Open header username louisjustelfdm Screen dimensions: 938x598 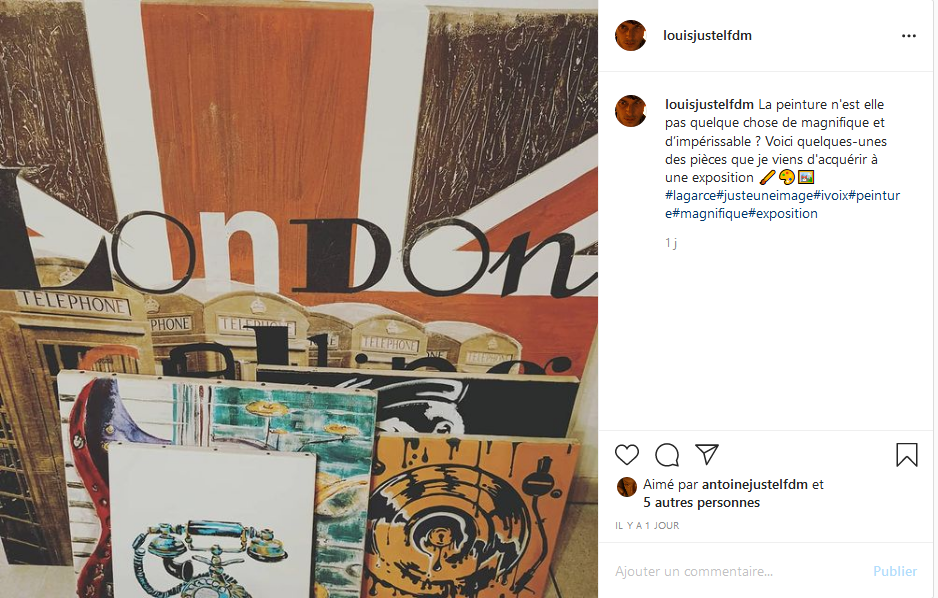(707, 36)
